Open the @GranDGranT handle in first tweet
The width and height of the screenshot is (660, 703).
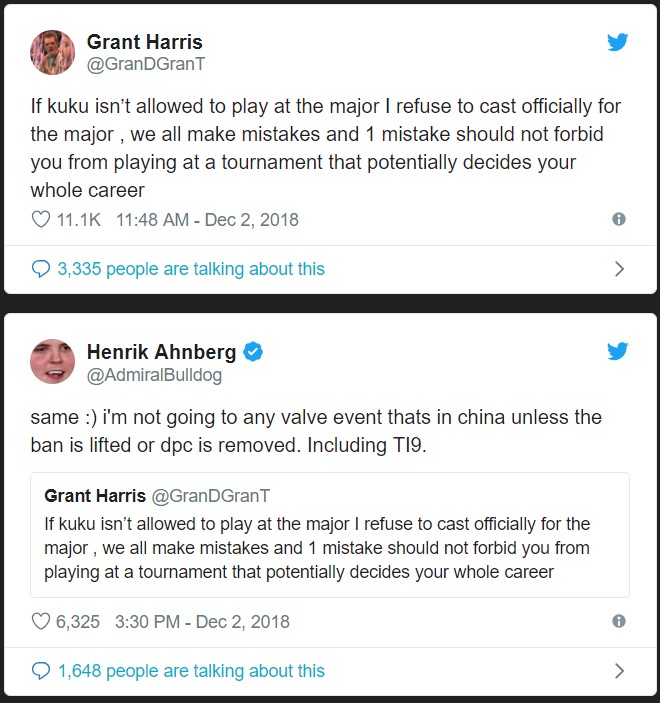(x=146, y=65)
